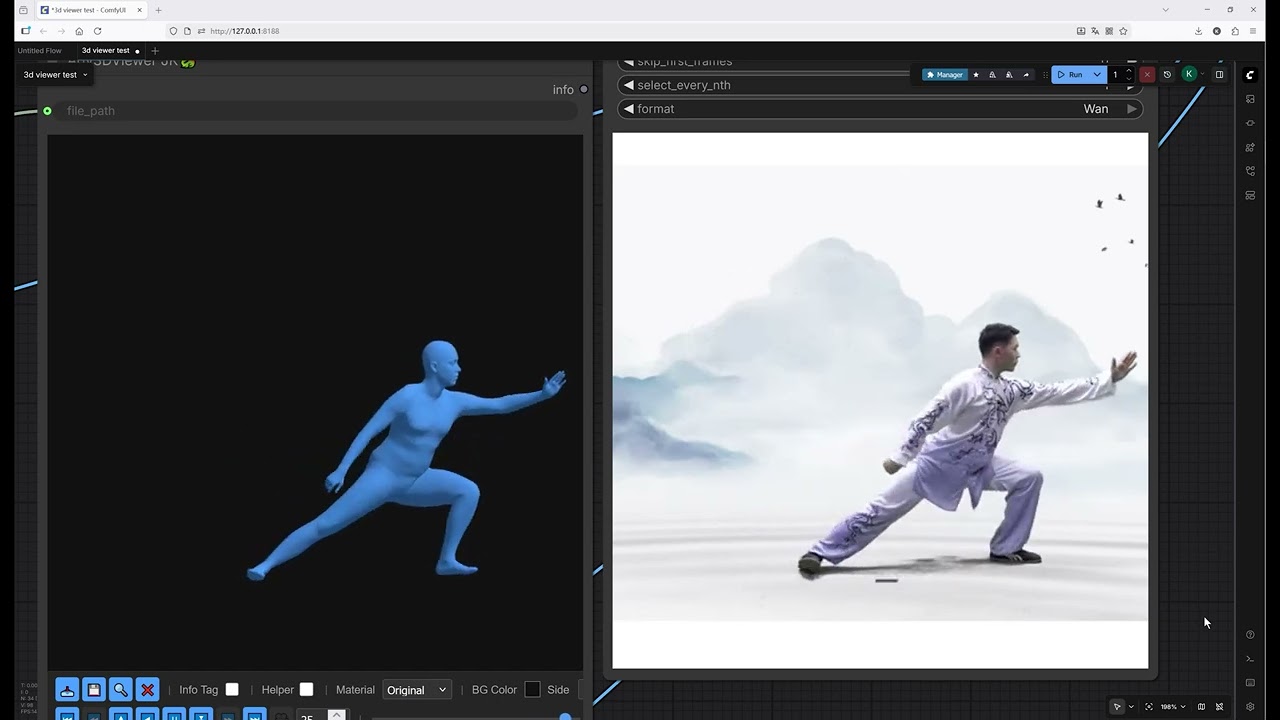Pick the BG Color swatch

532,689
